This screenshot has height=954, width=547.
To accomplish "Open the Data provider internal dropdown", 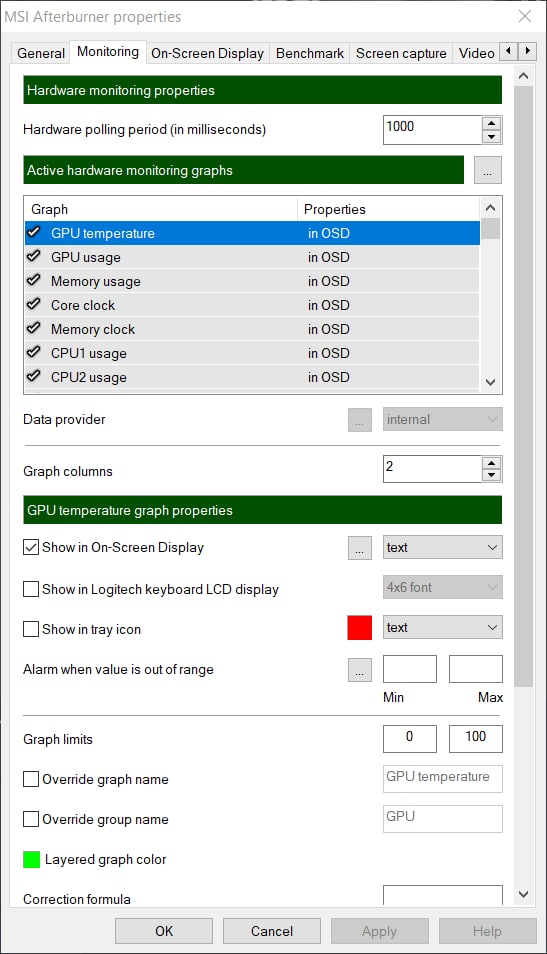I will point(442,419).
